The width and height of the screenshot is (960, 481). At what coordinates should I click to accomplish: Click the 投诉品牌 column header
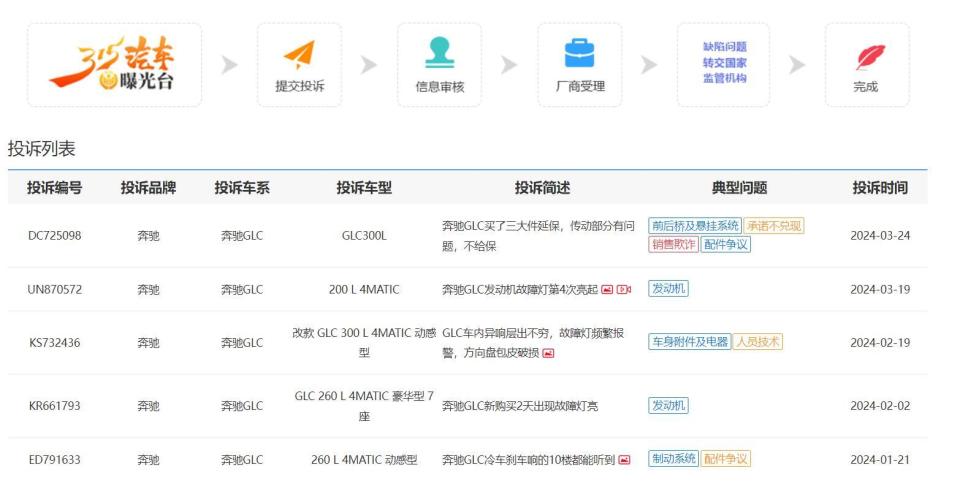coord(148,188)
